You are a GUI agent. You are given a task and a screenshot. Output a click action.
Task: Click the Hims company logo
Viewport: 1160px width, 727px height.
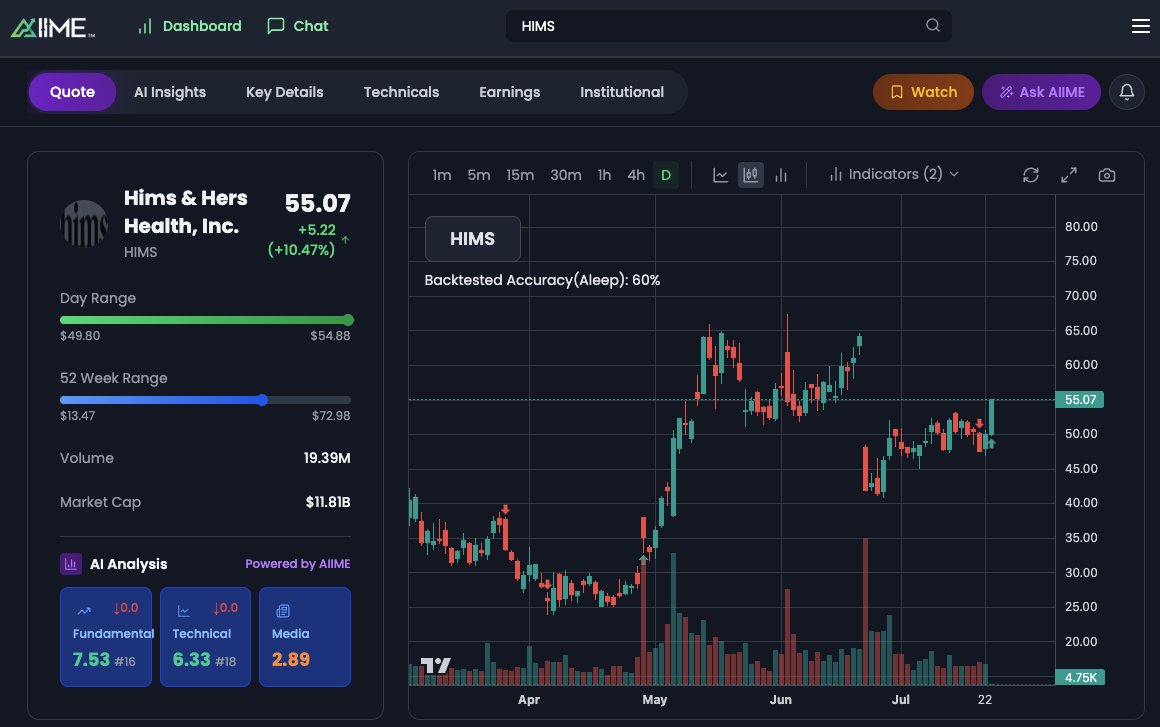(84, 223)
